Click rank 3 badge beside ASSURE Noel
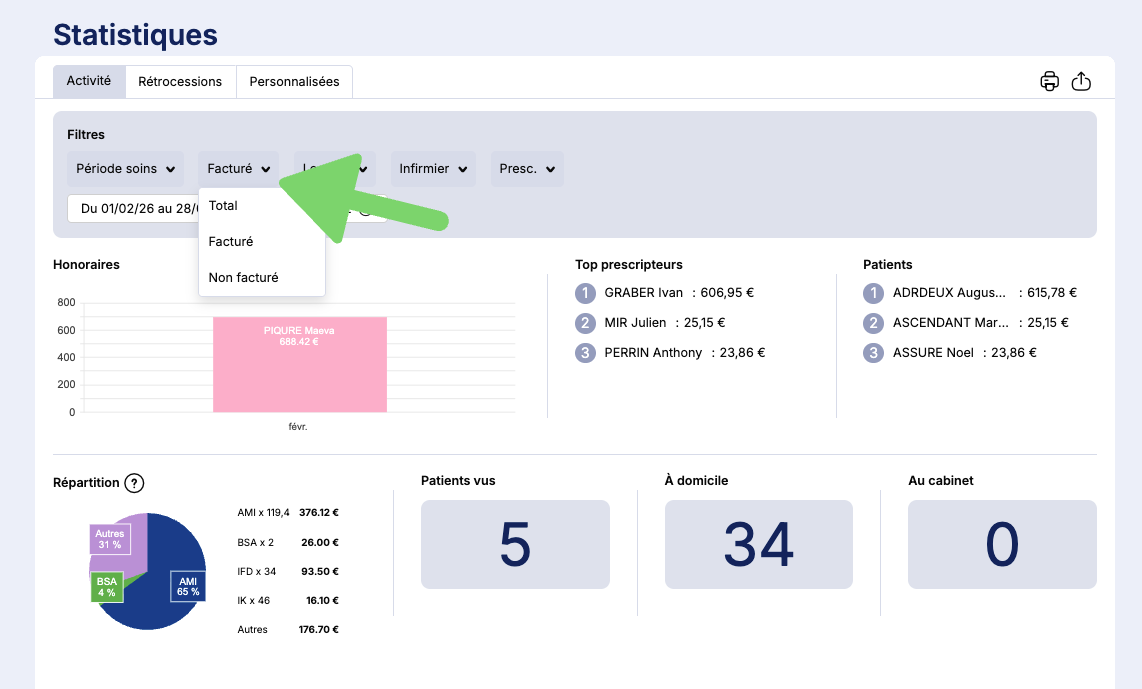1142x689 pixels. [874, 353]
